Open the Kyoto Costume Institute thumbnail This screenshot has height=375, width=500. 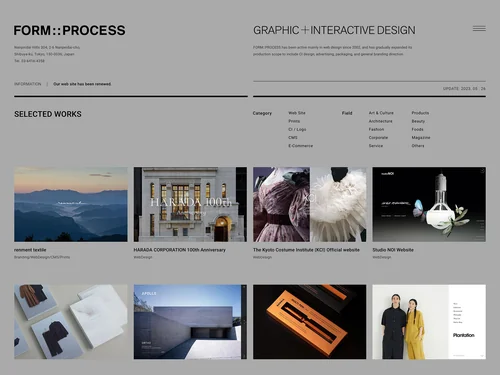[x=310, y=204]
